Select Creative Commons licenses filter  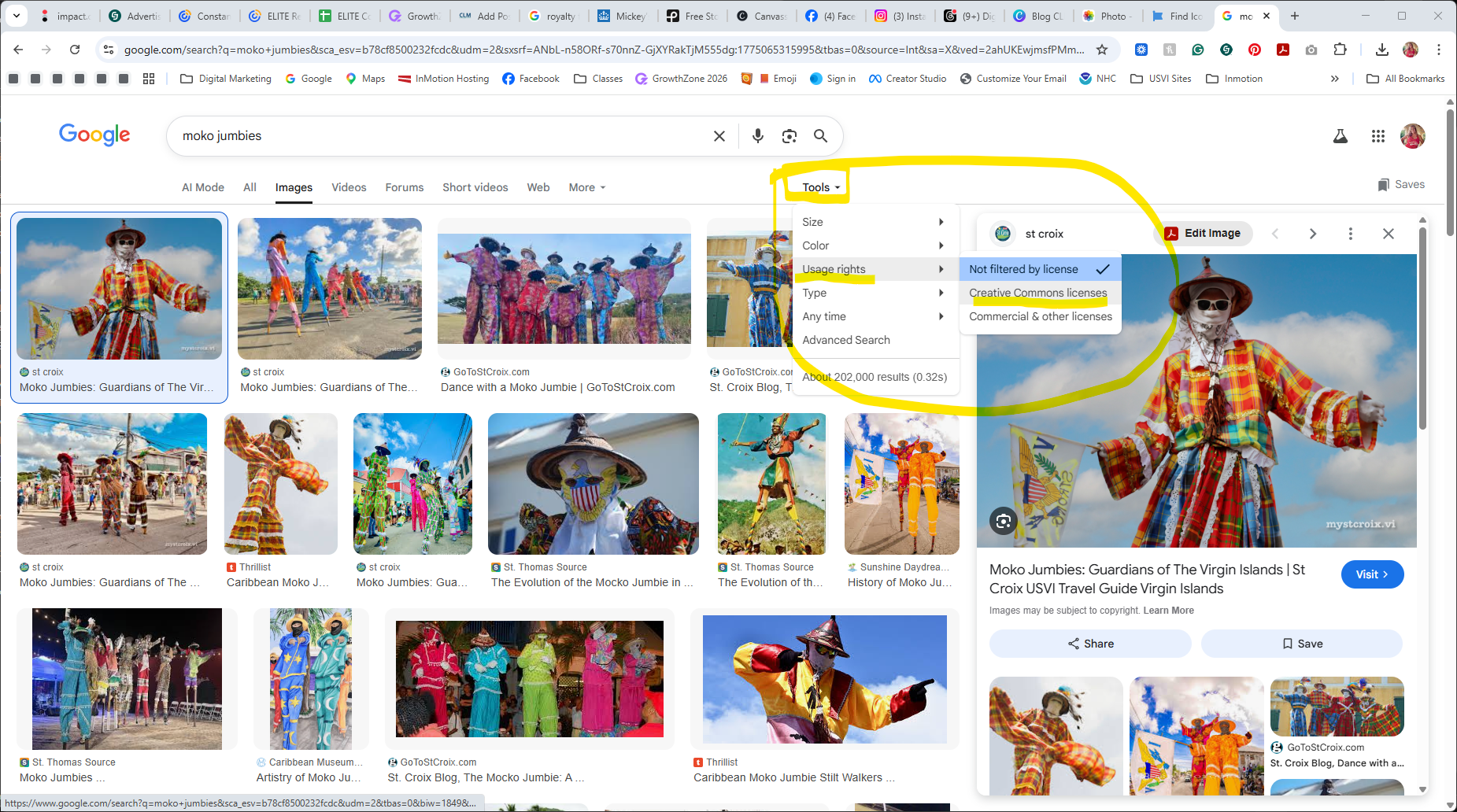point(1040,293)
